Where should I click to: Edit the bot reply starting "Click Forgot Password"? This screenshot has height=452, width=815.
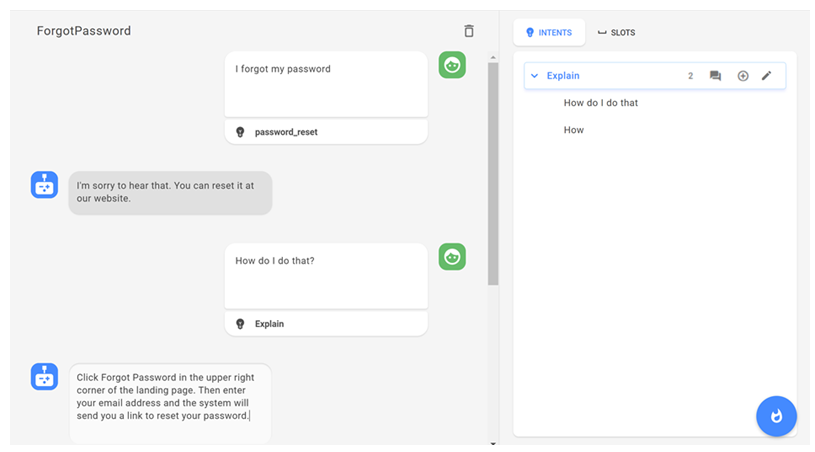point(170,403)
